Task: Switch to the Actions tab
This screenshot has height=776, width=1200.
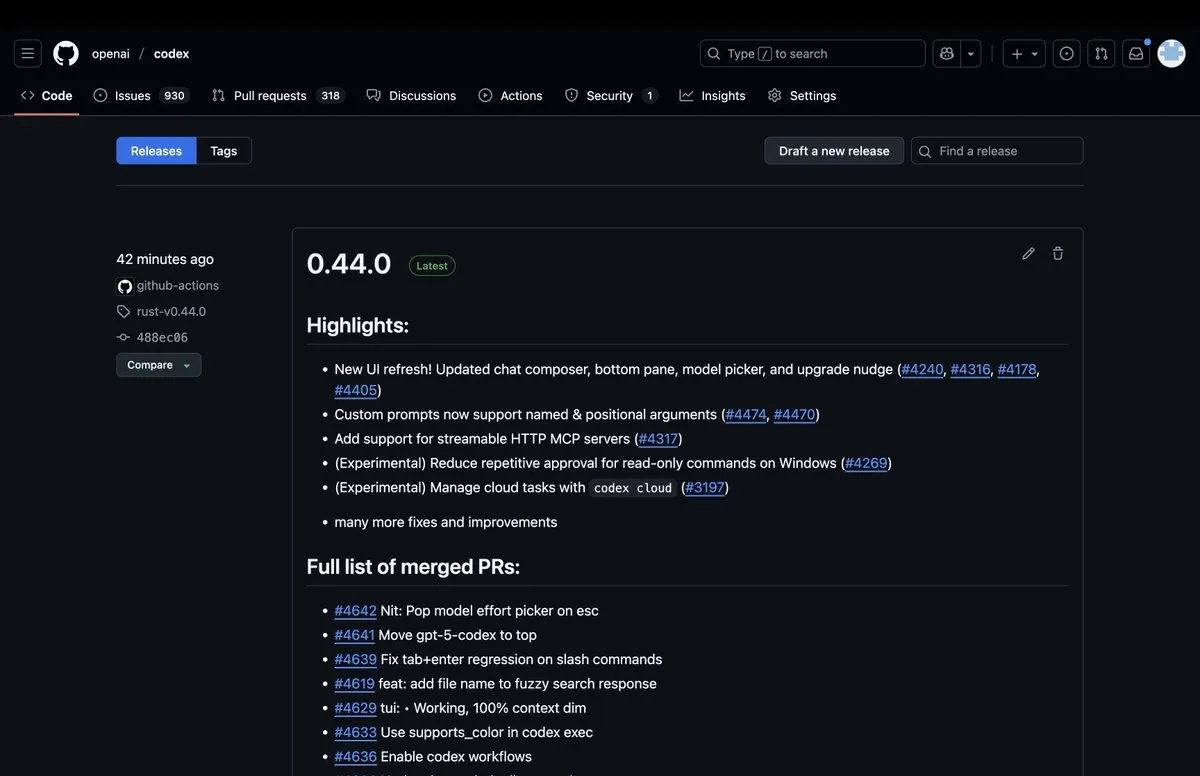Action: click(510, 94)
